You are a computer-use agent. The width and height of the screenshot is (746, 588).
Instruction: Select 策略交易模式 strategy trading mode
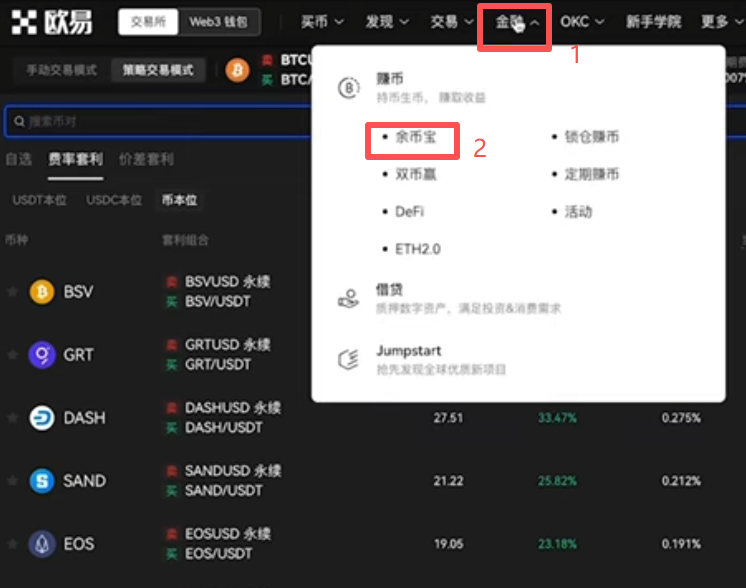[x=158, y=70]
